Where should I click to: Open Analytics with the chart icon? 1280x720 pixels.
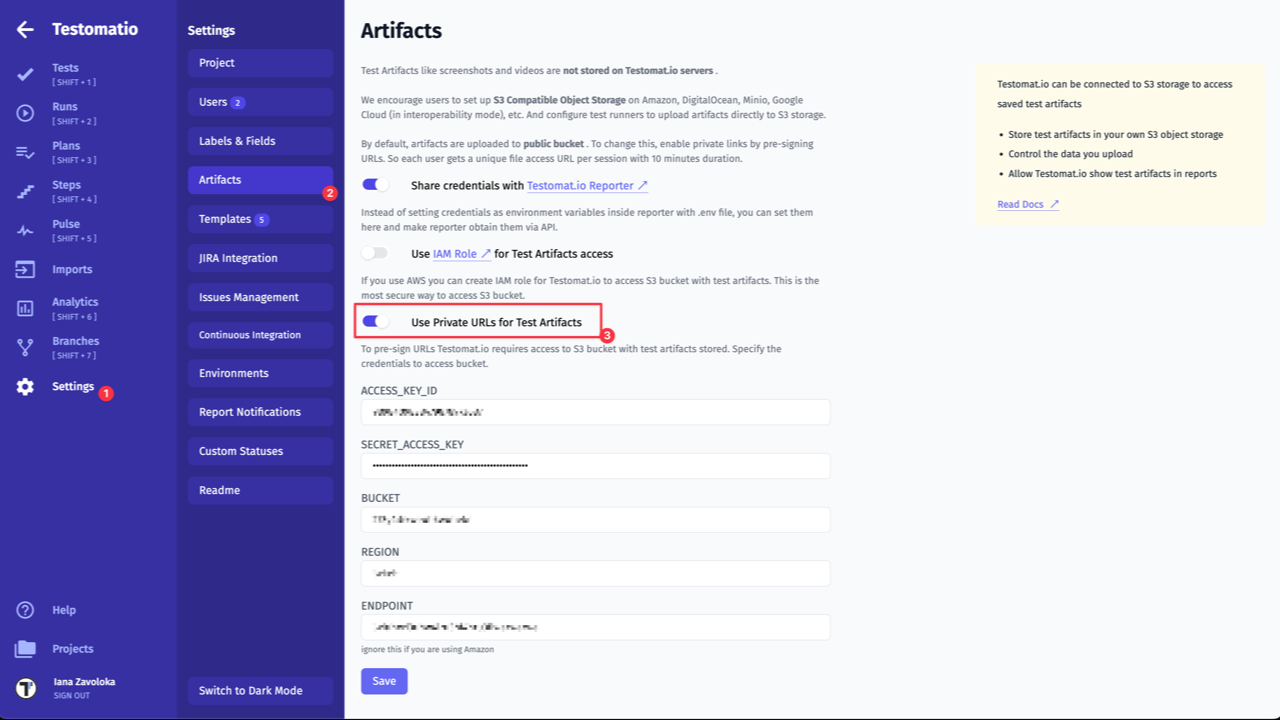pyautogui.click(x=25, y=308)
